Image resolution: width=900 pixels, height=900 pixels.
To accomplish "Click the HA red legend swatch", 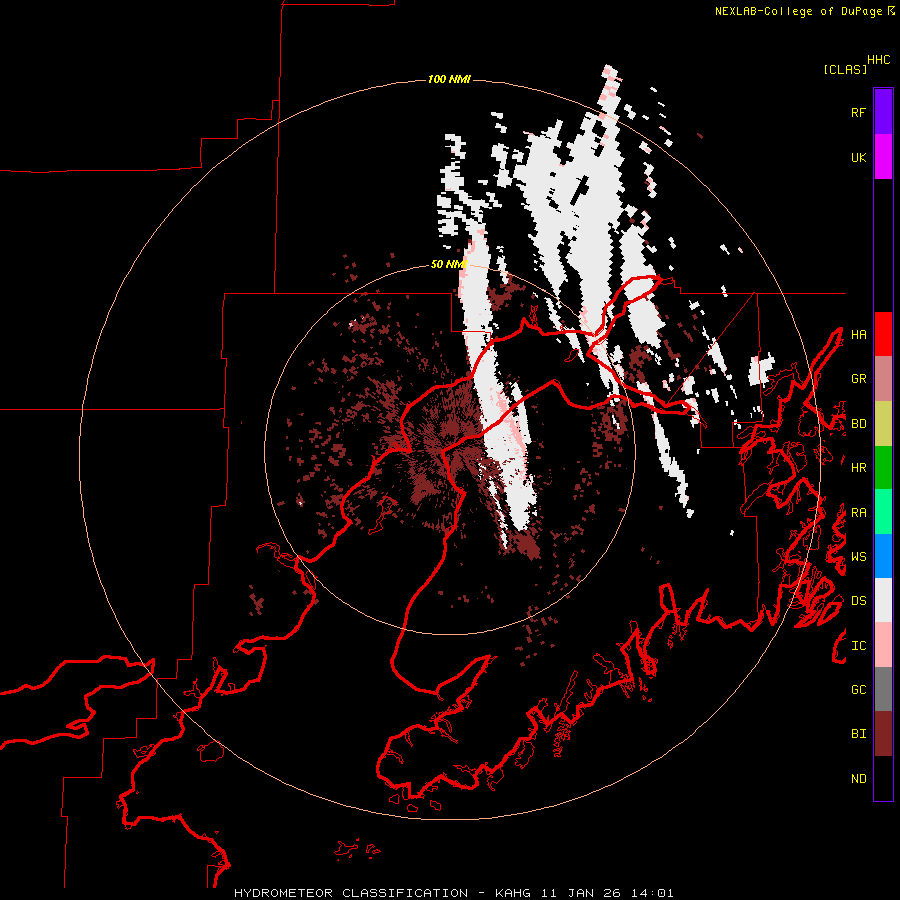I will click(883, 334).
